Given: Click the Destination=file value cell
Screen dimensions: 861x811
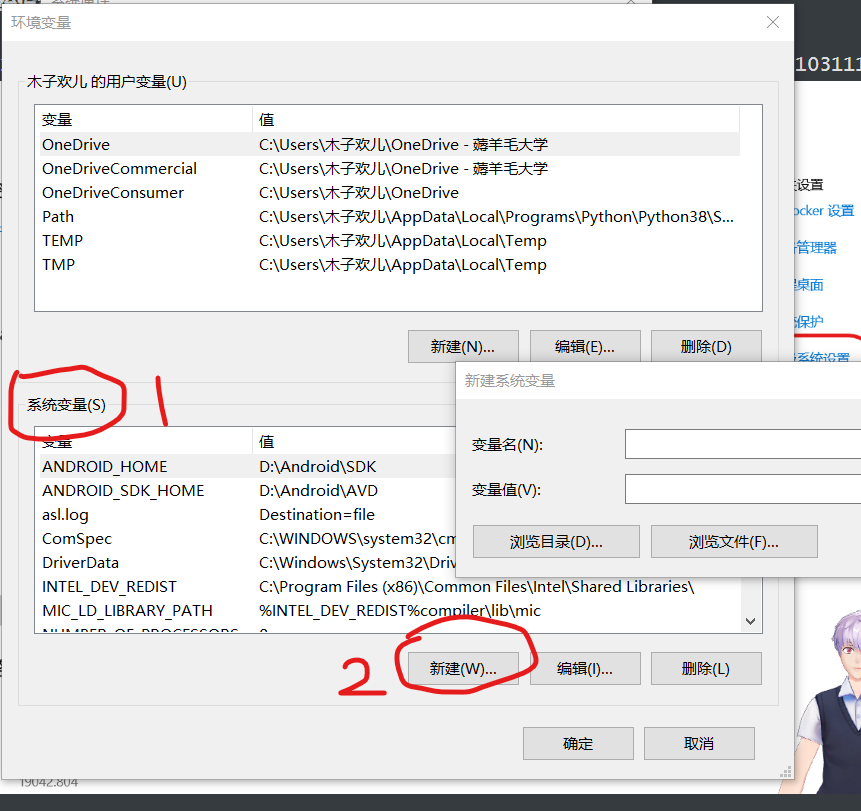Looking at the screenshot, I should pyautogui.click(x=317, y=514).
